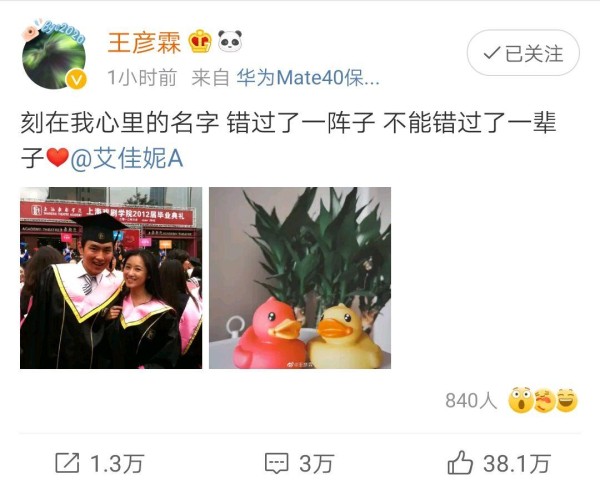This screenshot has width=600, height=490.
Task: Open the 华为Mate40 source link
Action: tap(308, 78)
